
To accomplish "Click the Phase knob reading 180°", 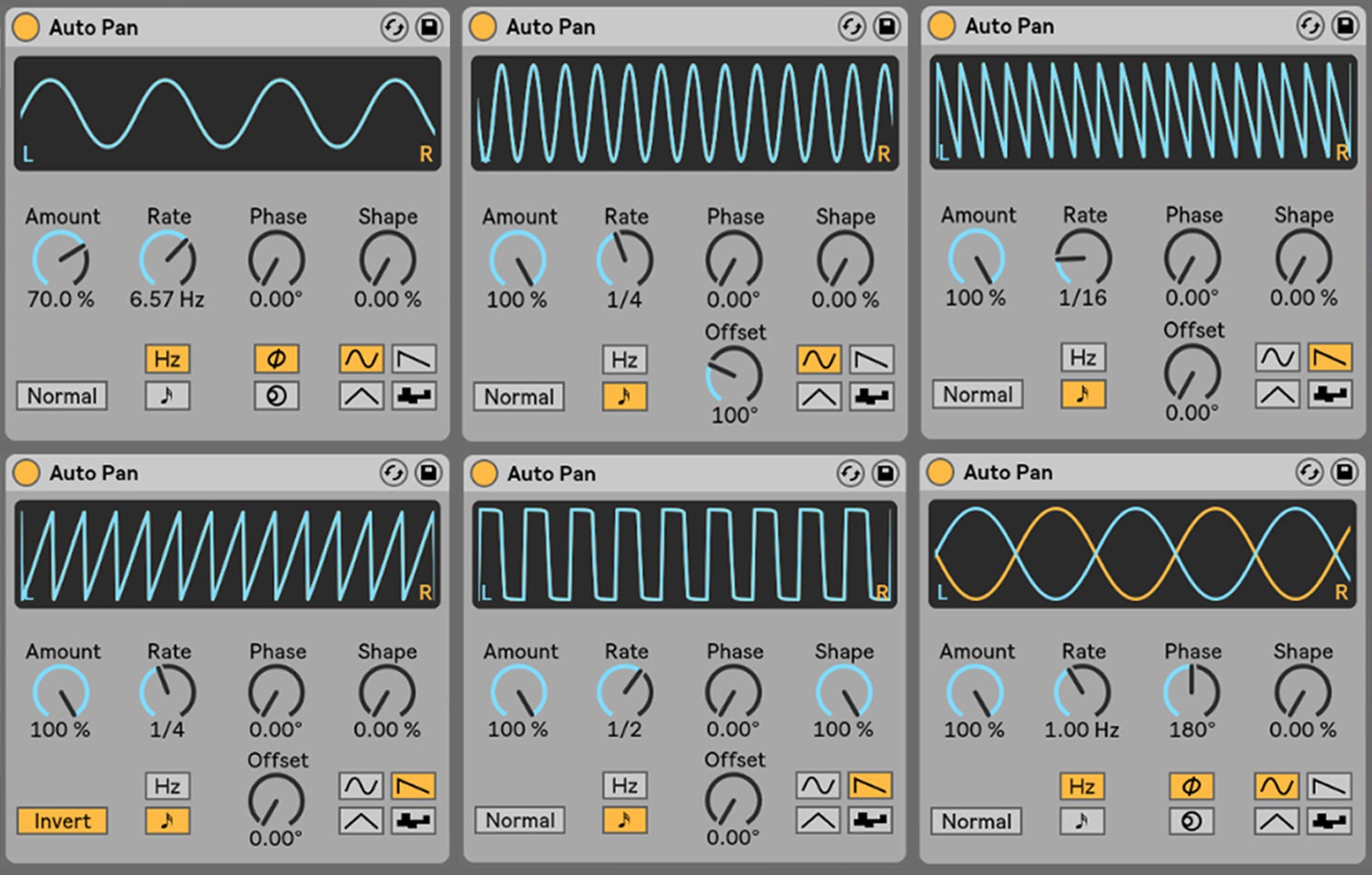I will [x=1191, y=691].
